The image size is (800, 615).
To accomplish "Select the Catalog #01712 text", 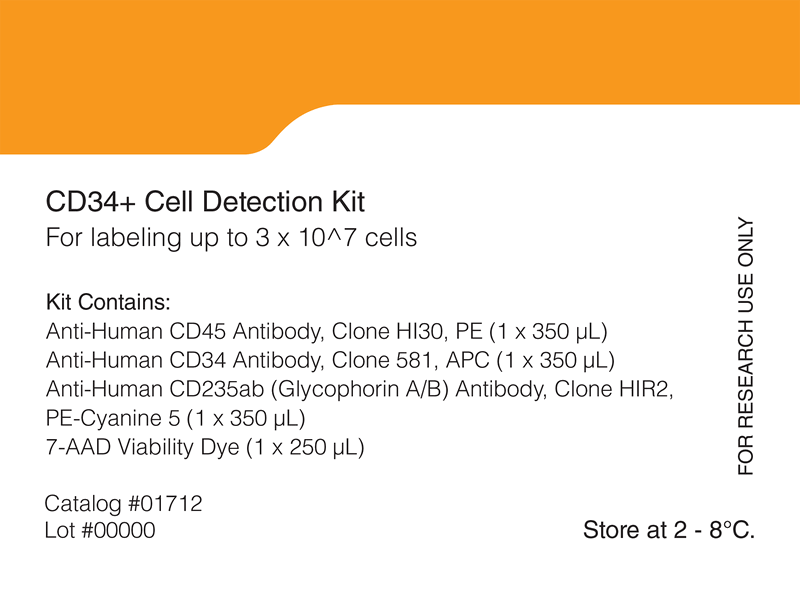I will (123, 504).
